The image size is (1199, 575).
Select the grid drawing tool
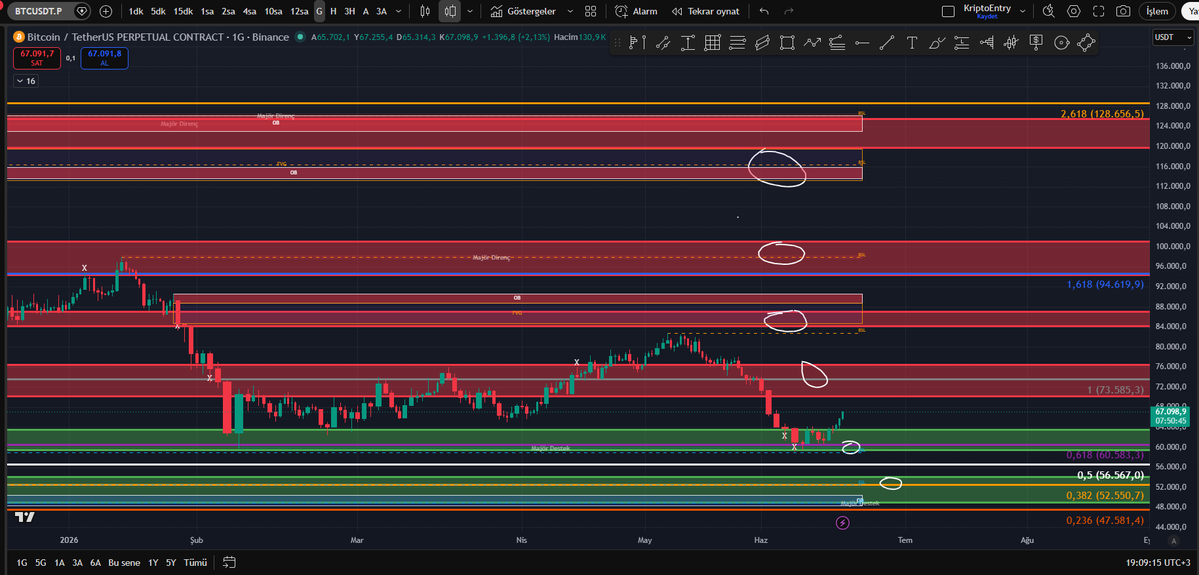(713, 43)
